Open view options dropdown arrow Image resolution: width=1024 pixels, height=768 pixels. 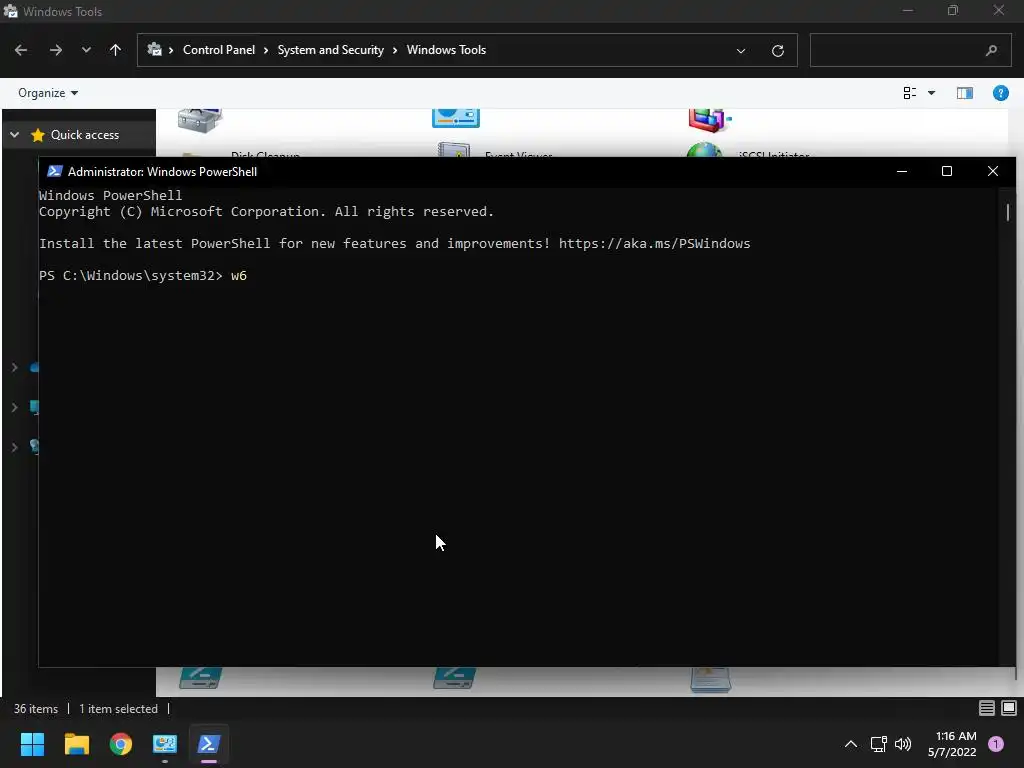click(932, 93)
